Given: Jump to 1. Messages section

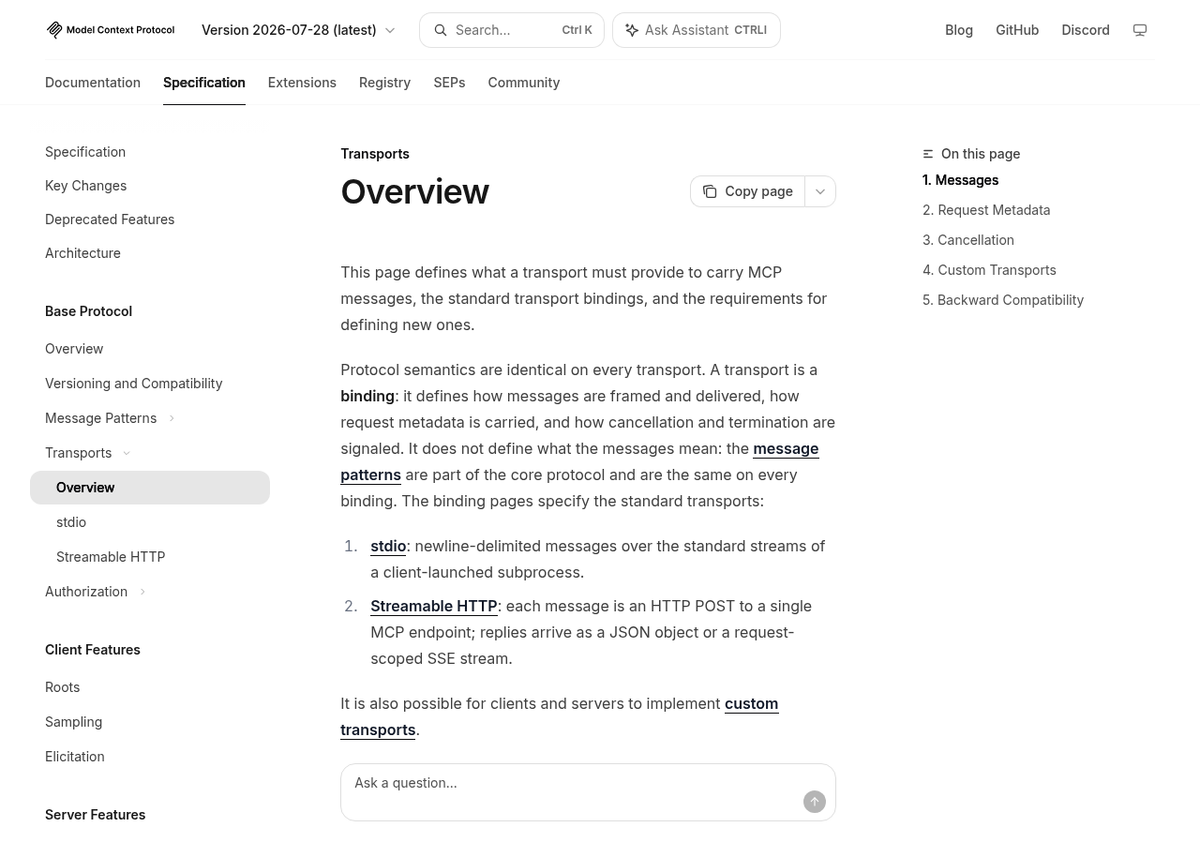Looking at the screenshot, I should click(961, 180).
